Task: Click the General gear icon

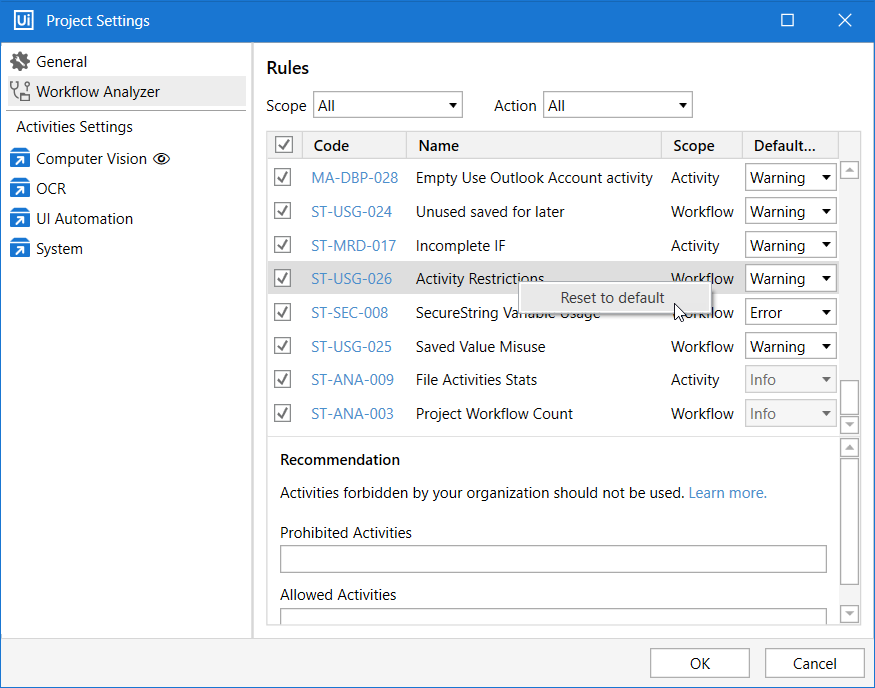Action: (x=20, y=62)
